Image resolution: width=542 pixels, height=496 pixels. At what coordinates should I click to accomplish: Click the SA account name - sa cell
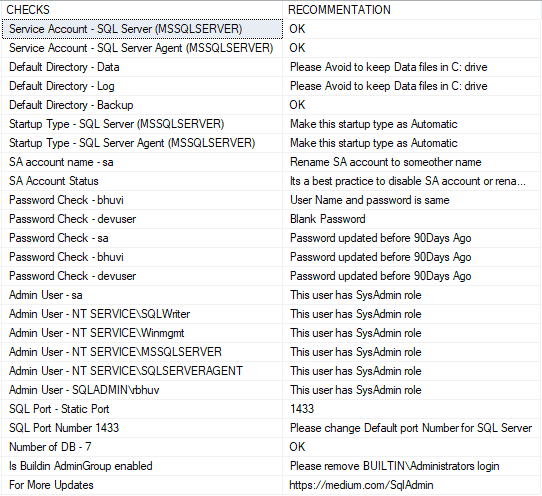[x=142, y=162]
